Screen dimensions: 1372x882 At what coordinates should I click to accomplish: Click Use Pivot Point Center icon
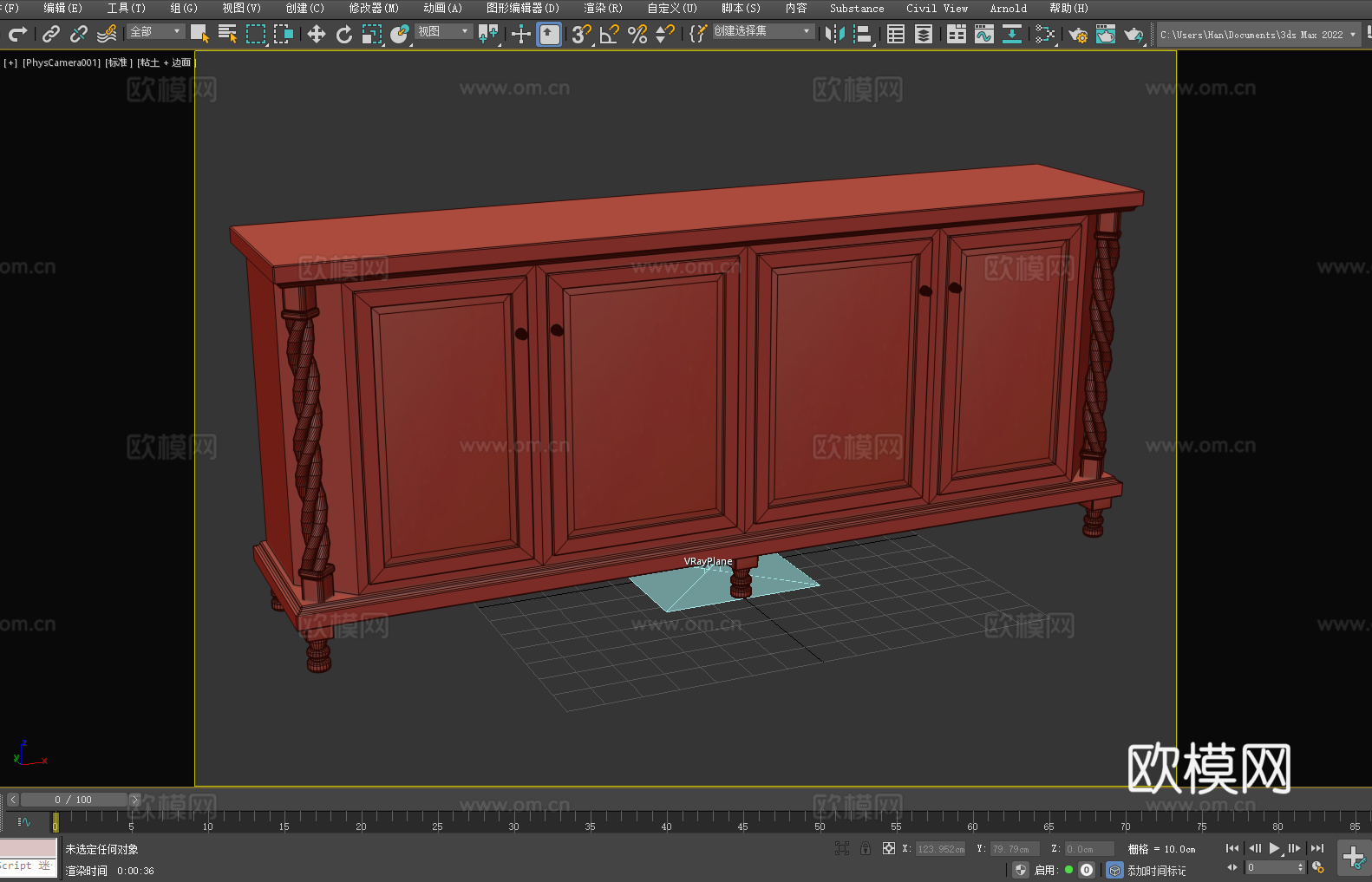488,34
